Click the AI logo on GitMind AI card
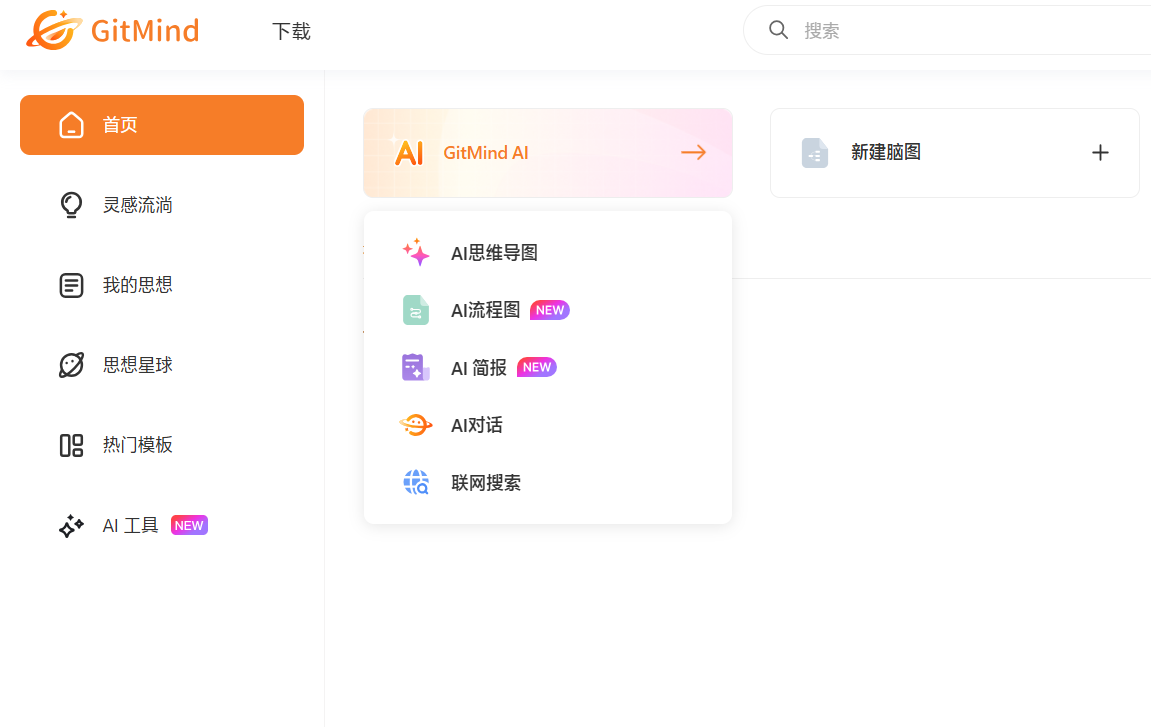Image resolution: width=1151 pixels, height=727 pixels. pos(408,152)
